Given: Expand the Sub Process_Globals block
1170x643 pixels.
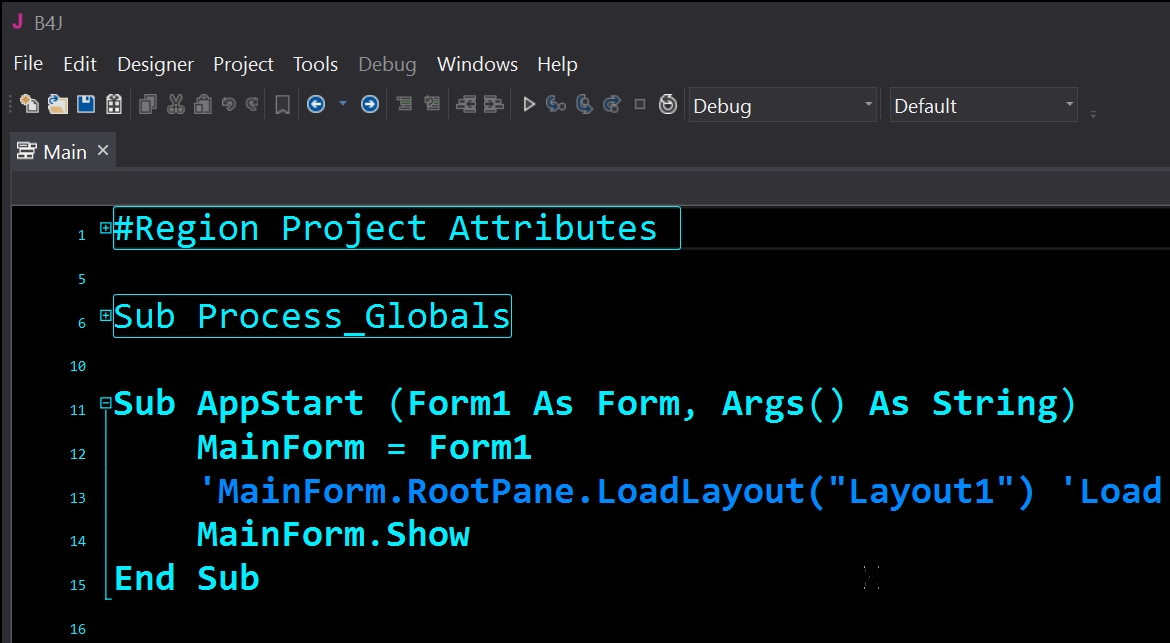Looking at the screenshot, I should (x=106, y=316).
